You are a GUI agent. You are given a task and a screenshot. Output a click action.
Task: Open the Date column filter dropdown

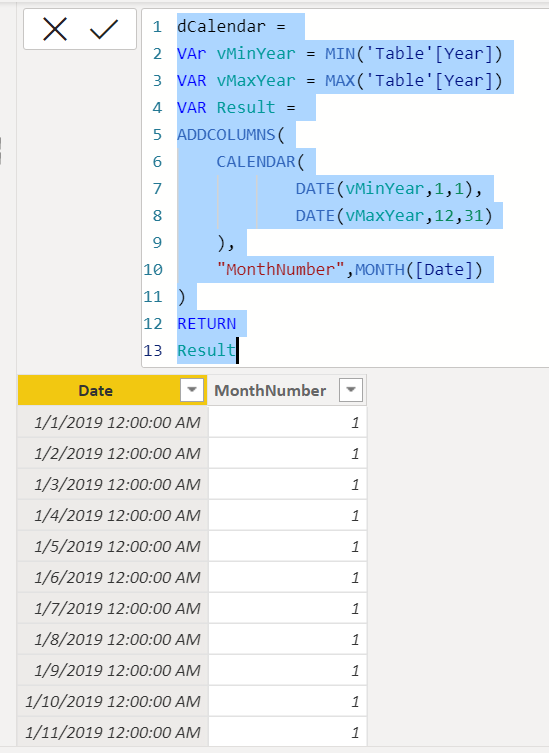(x=192, y=389)
